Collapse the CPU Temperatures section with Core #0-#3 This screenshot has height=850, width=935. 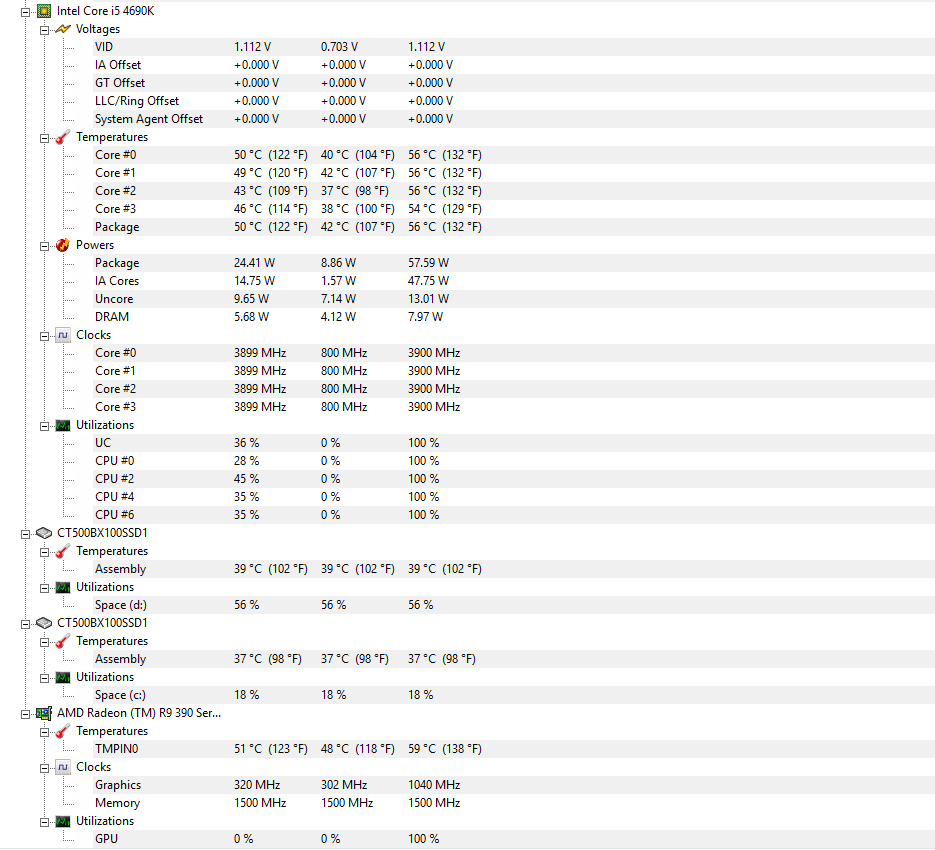point(44,138)
